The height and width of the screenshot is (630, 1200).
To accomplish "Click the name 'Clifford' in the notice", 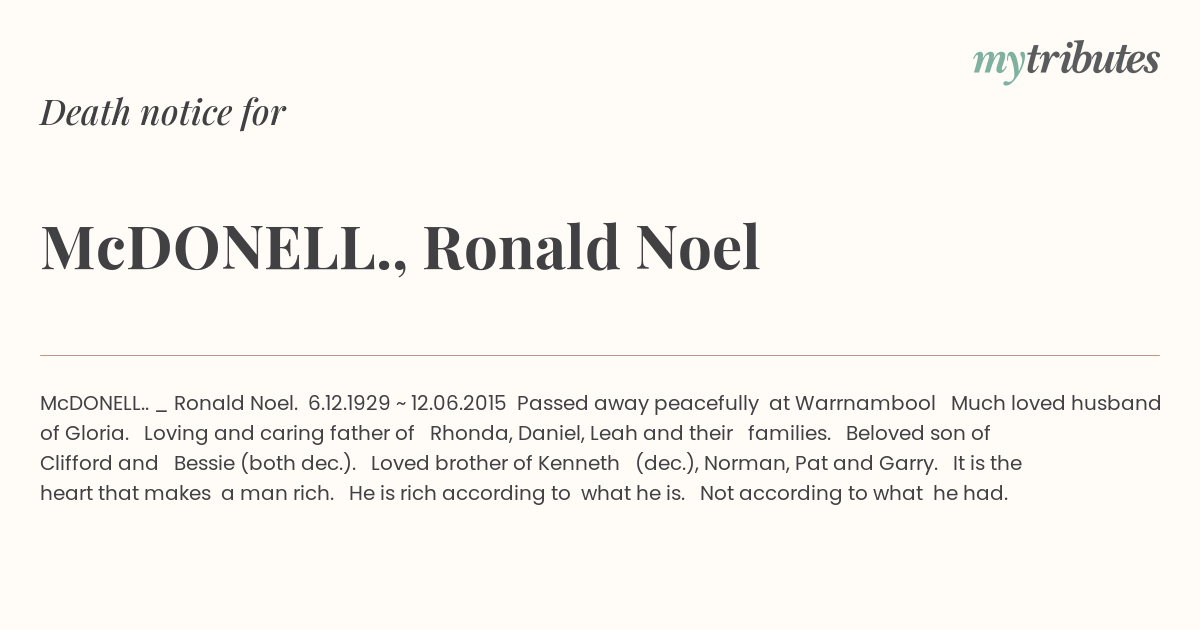I will (76, 463).
